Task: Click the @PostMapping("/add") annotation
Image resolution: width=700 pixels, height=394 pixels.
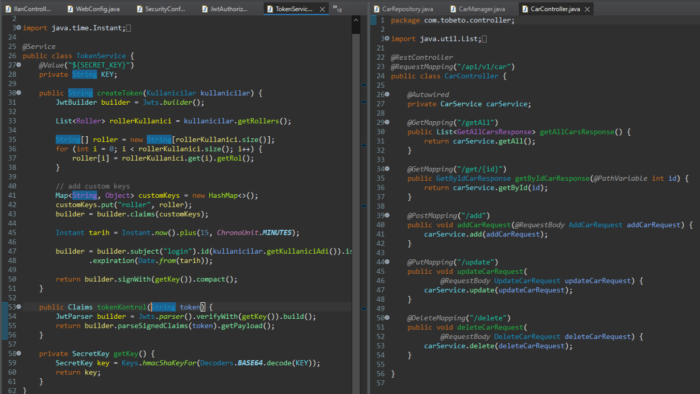Action: tap(449, 216)
